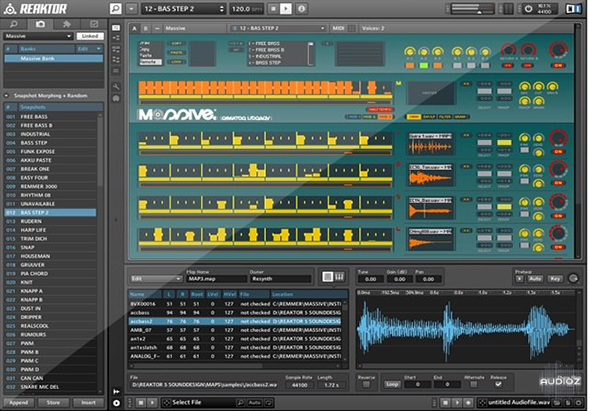Click the Append button
The image size is (590, 411).
(18, 402)
